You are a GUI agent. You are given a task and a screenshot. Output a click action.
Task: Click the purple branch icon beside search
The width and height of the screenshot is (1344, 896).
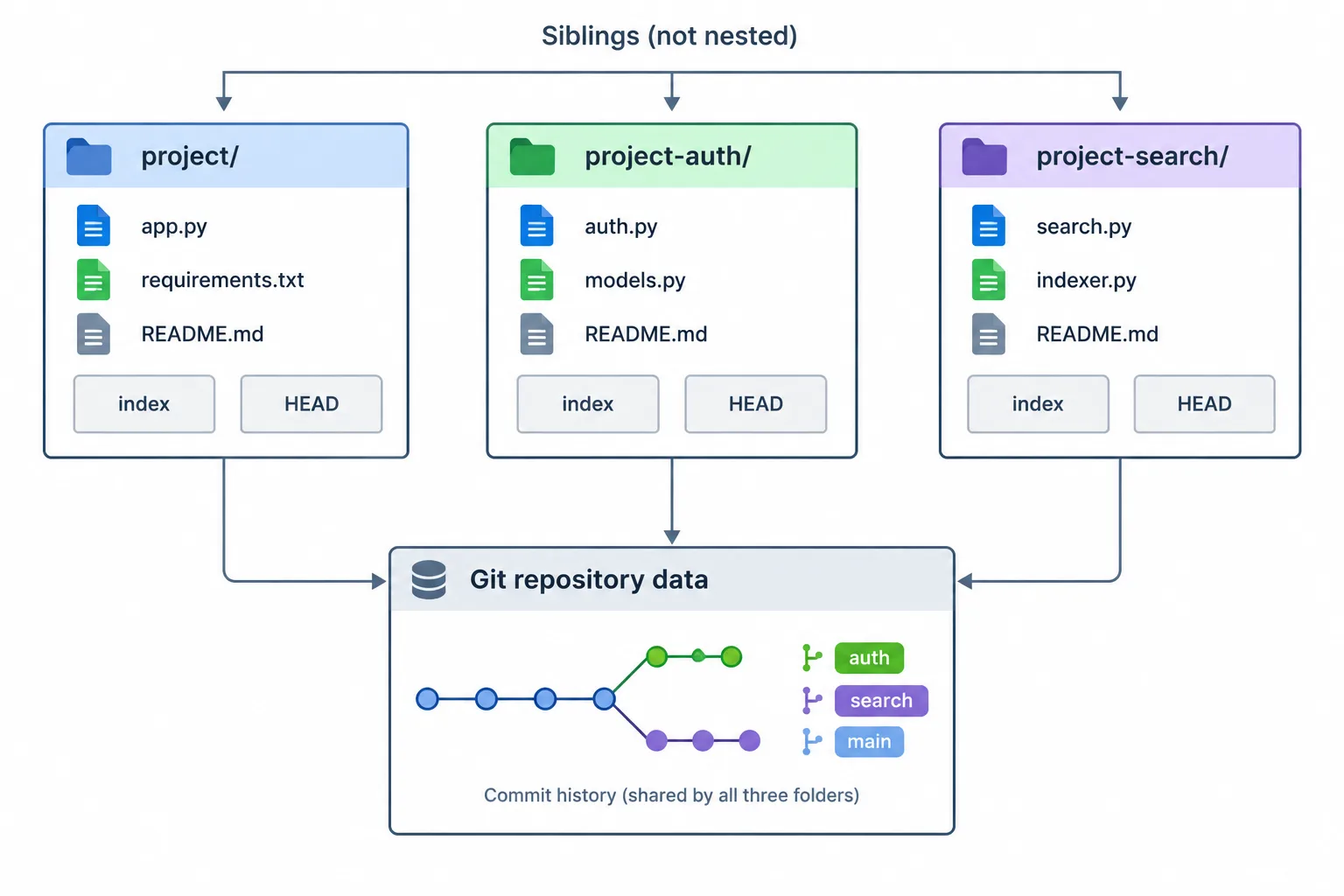812,700
